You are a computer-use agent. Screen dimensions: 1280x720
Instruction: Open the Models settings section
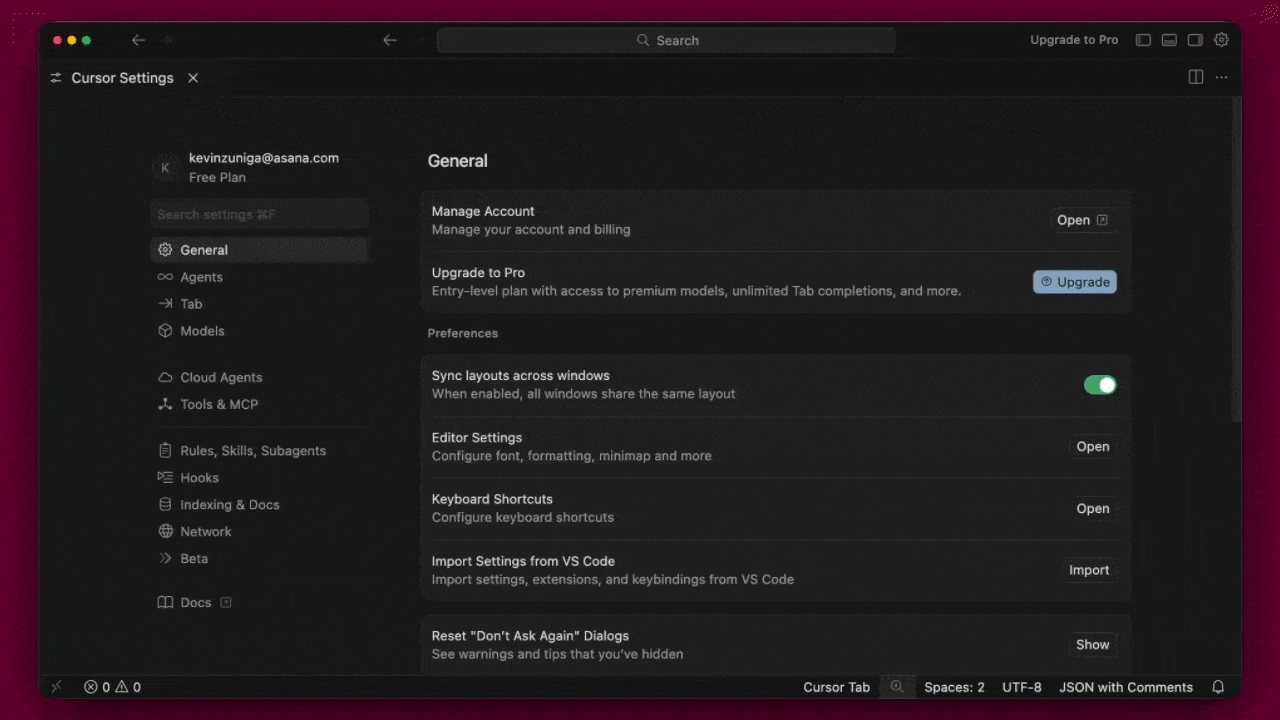pyautogui.click(x=260, y=331)
